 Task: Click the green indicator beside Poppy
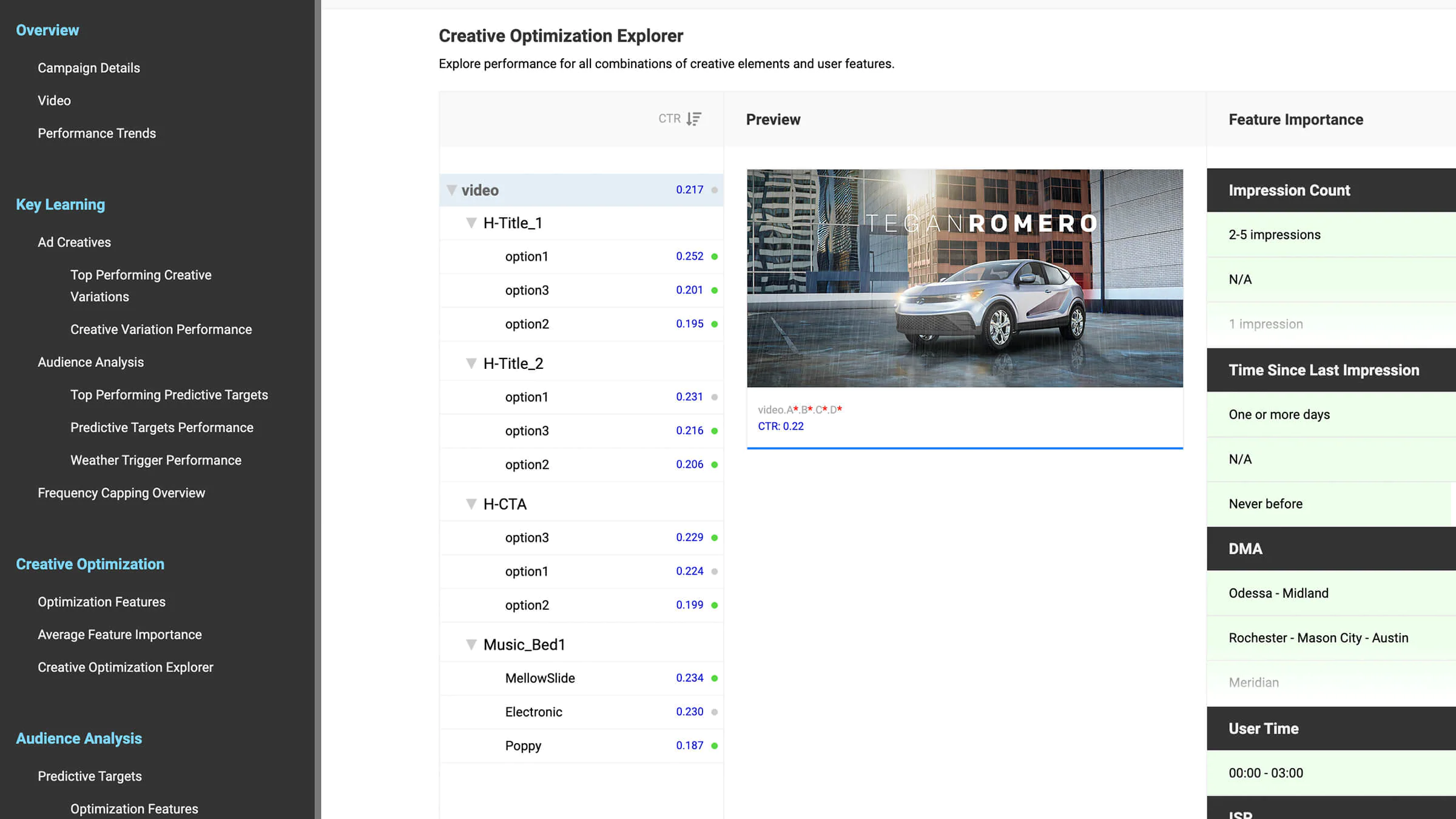tap(716, 746)
